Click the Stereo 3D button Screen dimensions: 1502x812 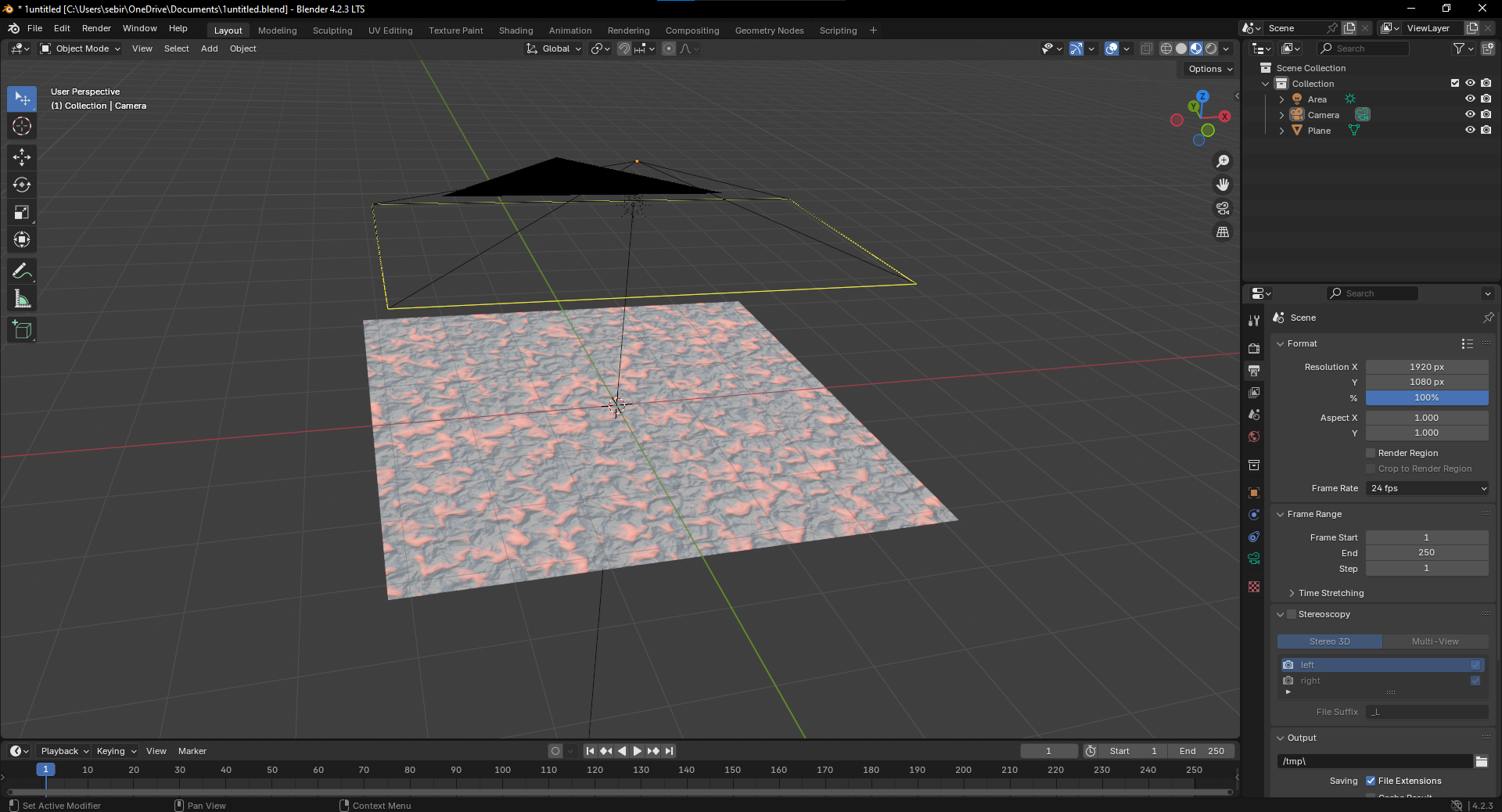pos(1328,641)
